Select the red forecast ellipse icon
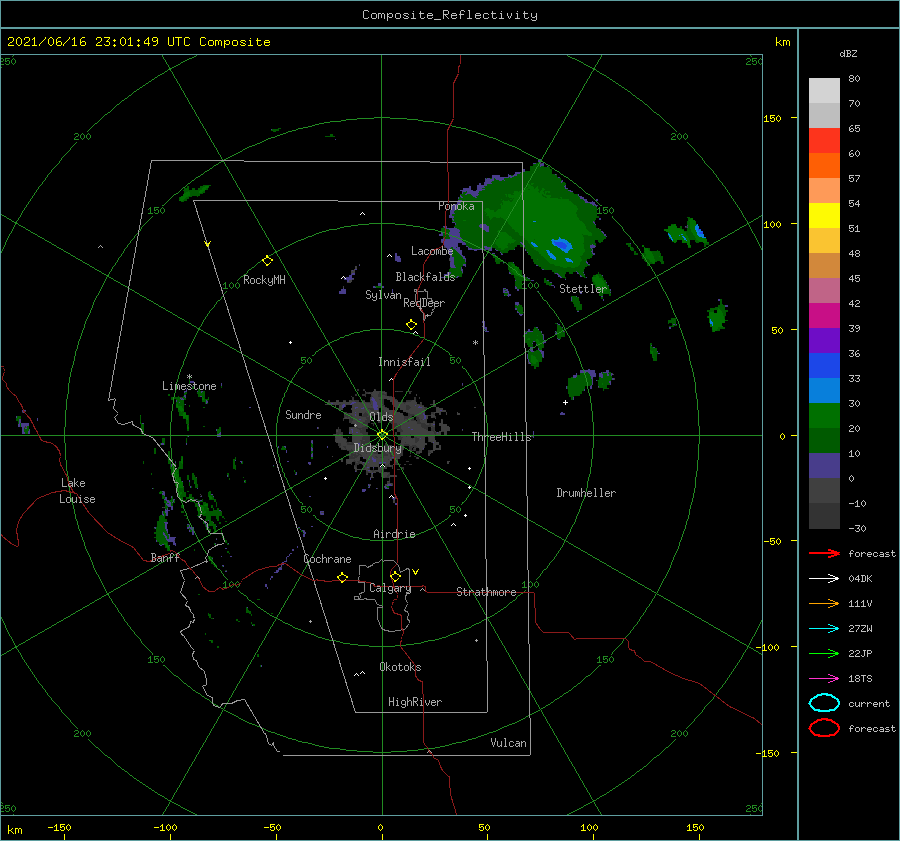The image size is (900, 841). (x=824, y=728)
